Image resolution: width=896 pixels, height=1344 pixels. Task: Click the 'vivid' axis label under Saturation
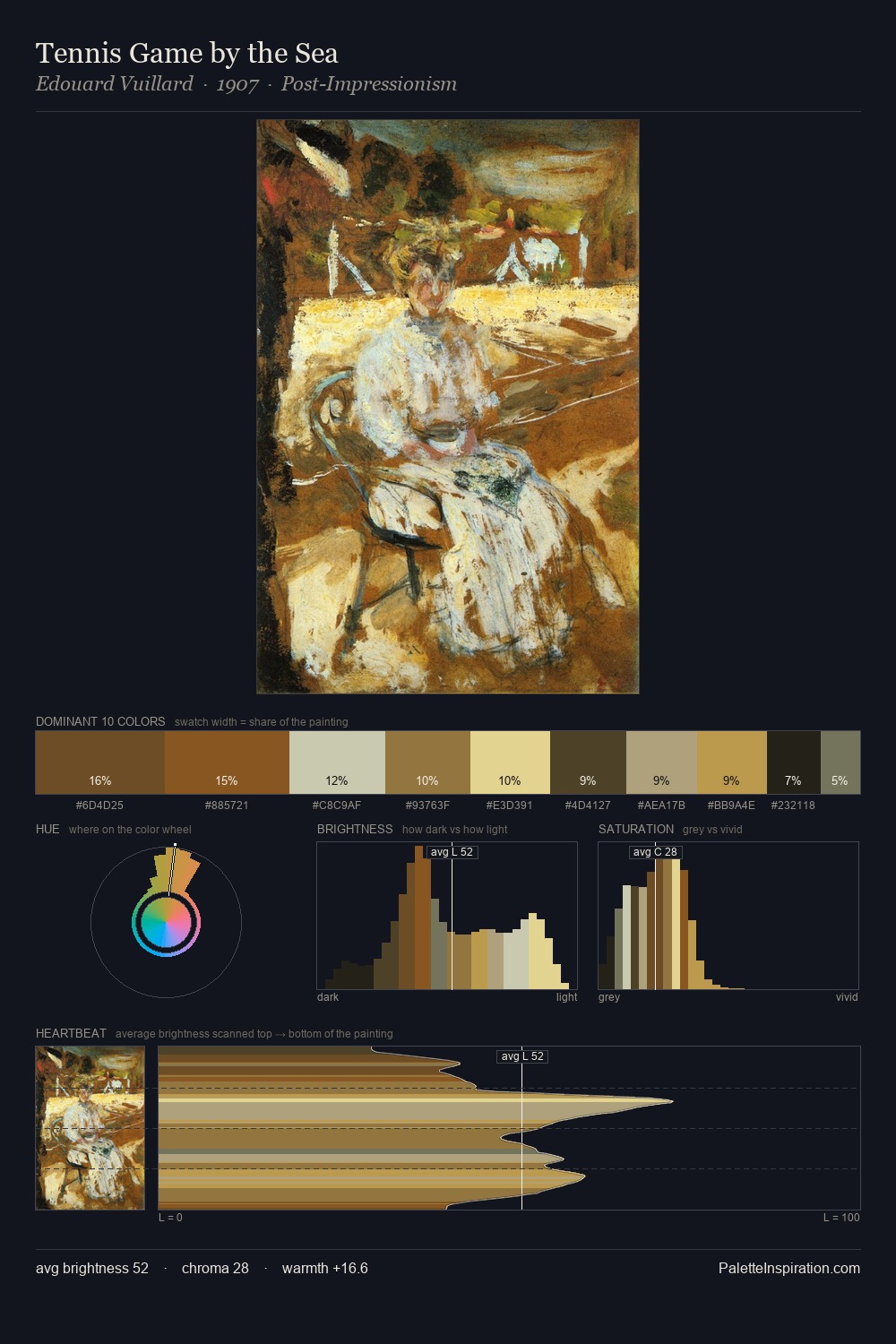pyautogui.click(x=847, y=997)
